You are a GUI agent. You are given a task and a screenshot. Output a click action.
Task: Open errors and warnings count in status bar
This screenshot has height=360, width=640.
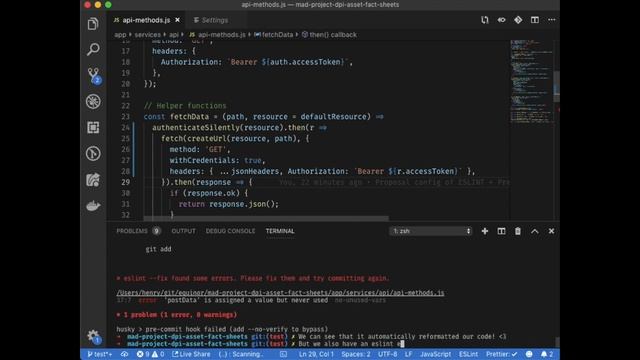point(150,354)
